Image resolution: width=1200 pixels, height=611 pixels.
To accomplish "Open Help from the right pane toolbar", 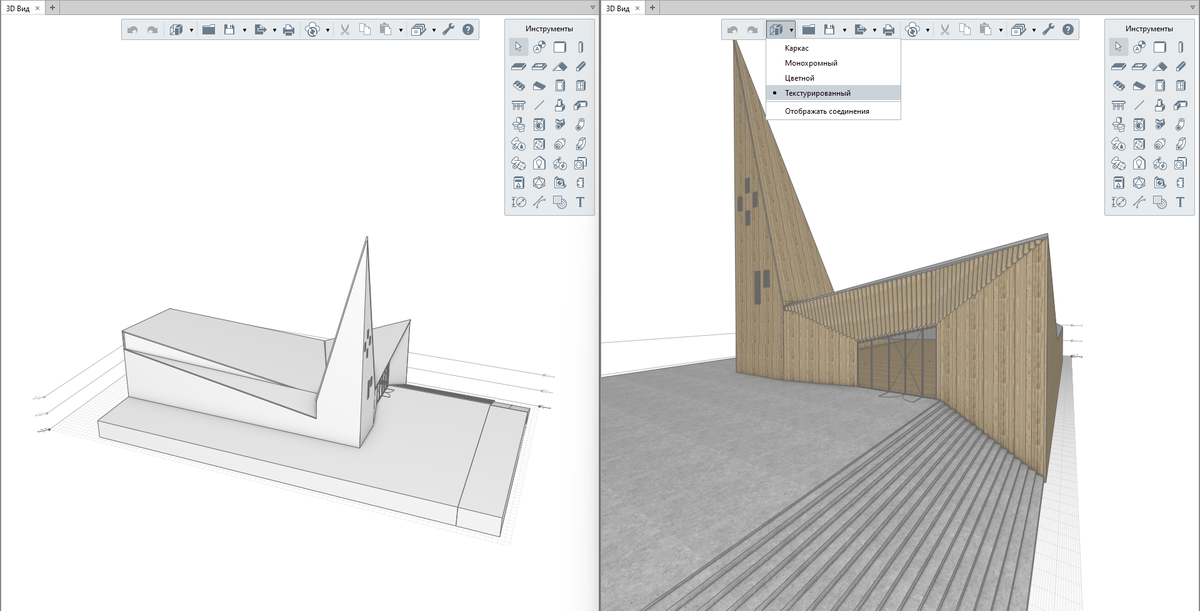I will [x=1067, y=30].
